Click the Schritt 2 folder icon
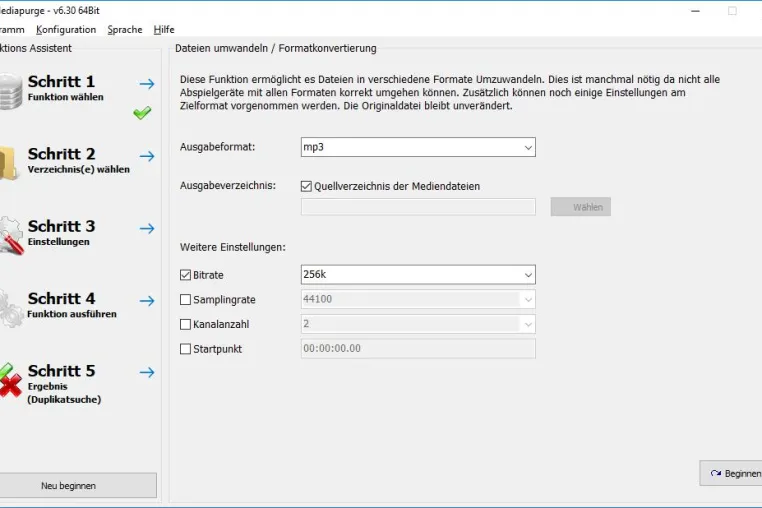 tap(9, 163)
